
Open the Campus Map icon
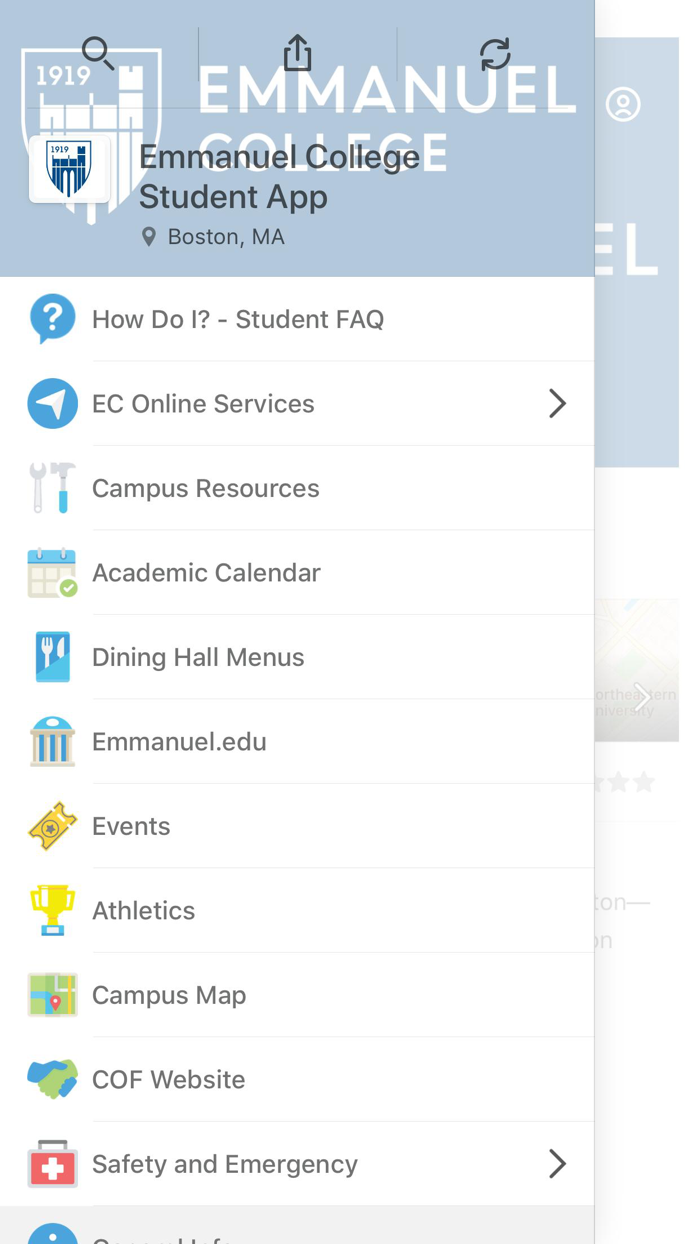coord(52,995)
